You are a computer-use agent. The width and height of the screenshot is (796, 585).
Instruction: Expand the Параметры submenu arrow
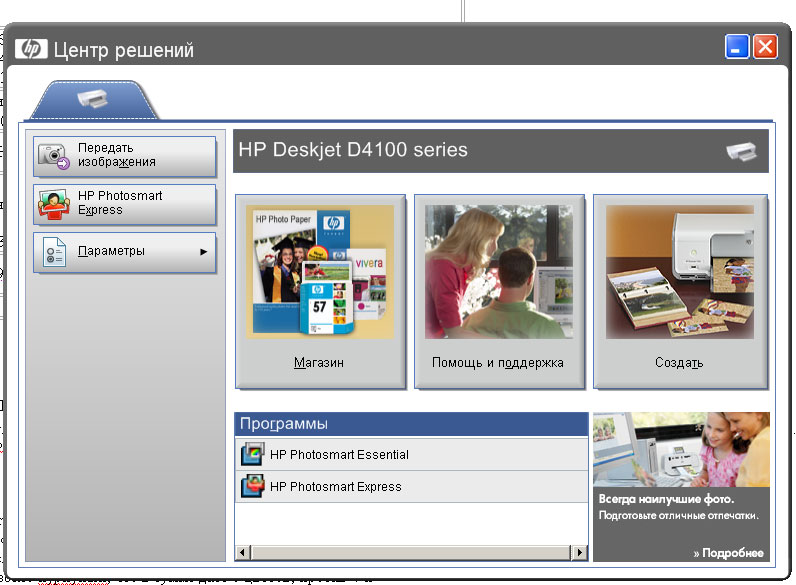[x=204, y=252]
